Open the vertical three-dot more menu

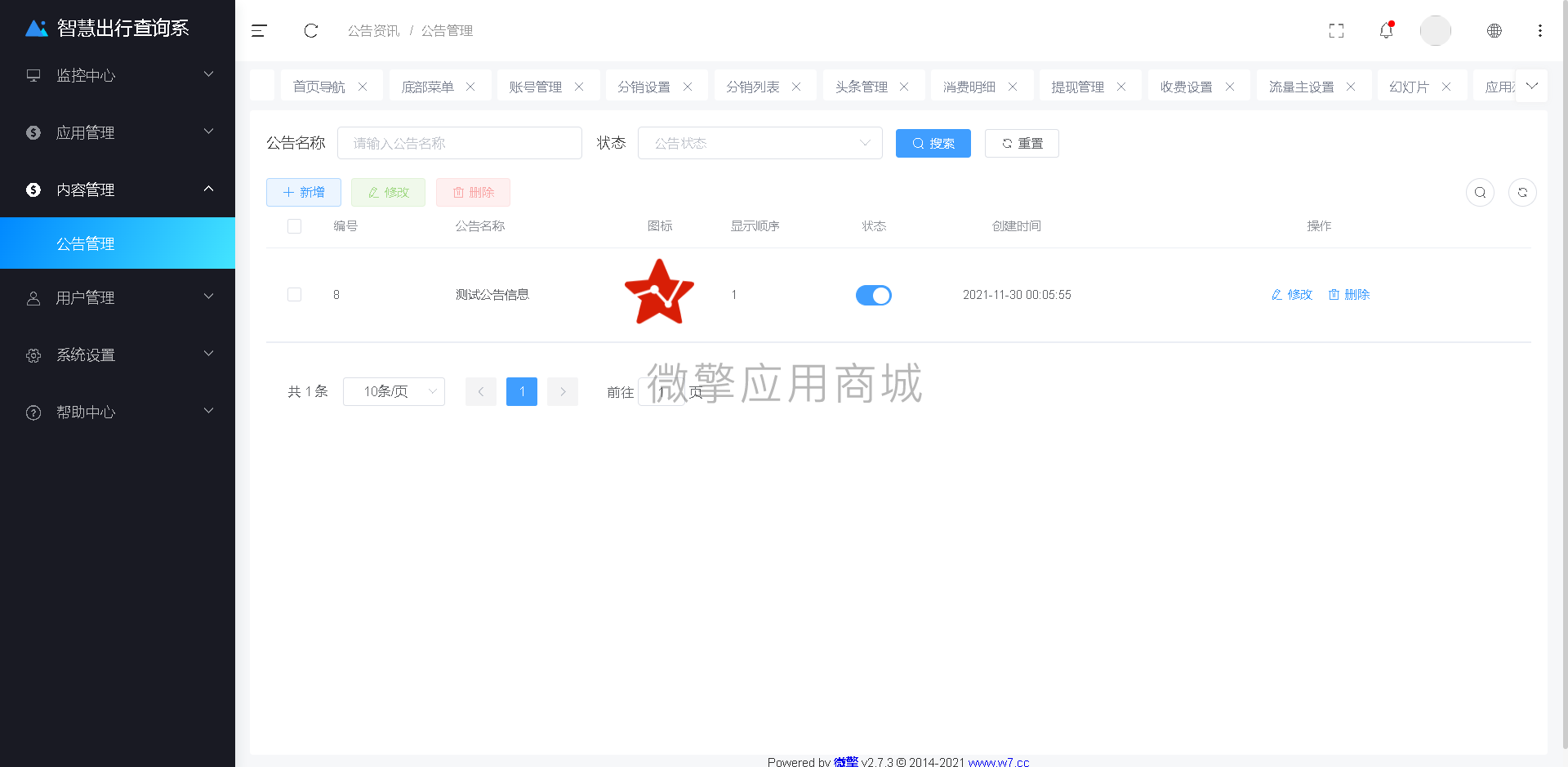pyautogui.click(x=1540, y=31)
